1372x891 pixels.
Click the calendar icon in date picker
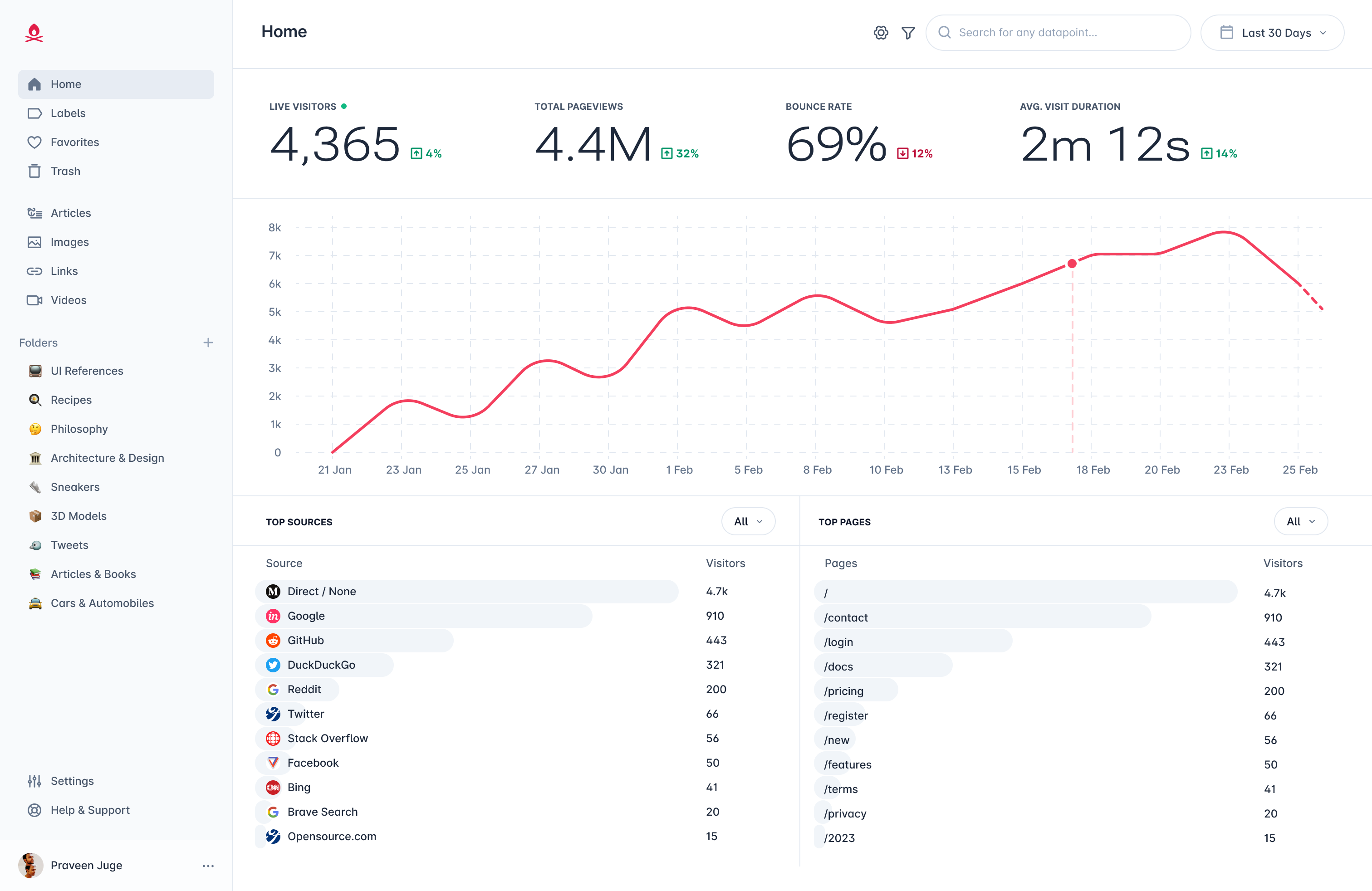1226,33
